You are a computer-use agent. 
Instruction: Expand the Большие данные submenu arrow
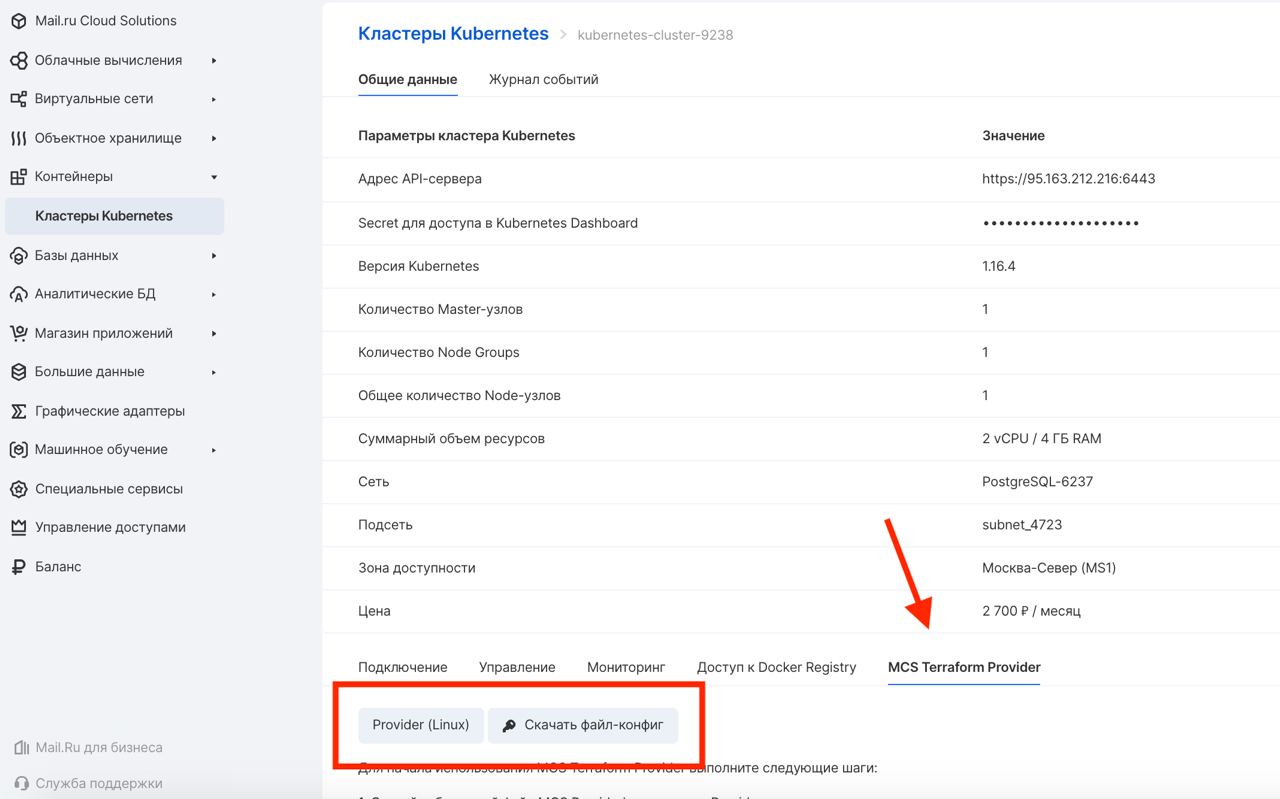pyautogui.click(x=214, y=372)
